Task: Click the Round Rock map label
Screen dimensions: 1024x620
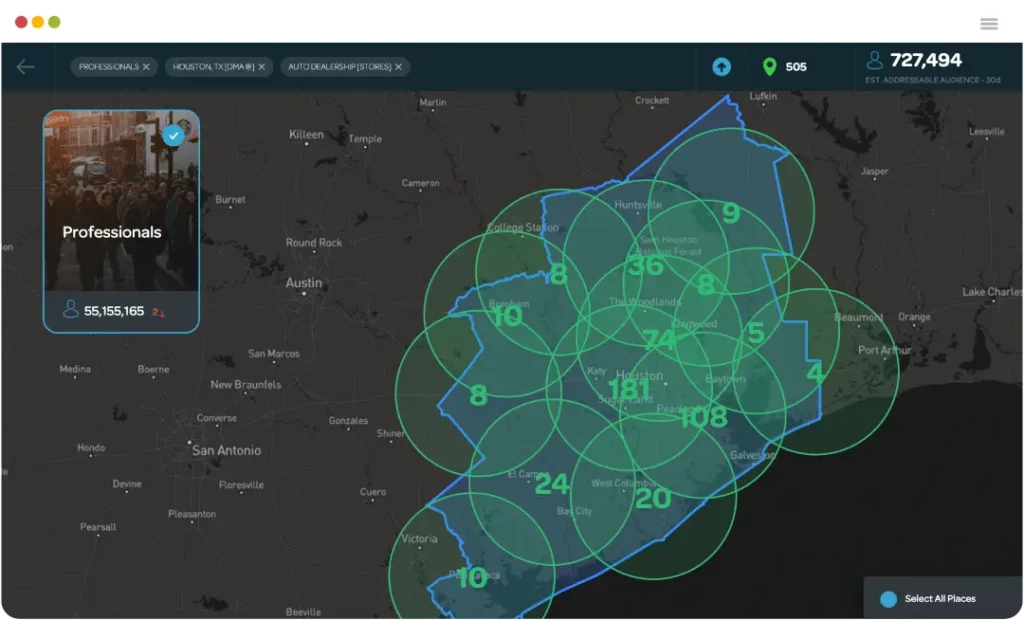Action: coord(313,242)
